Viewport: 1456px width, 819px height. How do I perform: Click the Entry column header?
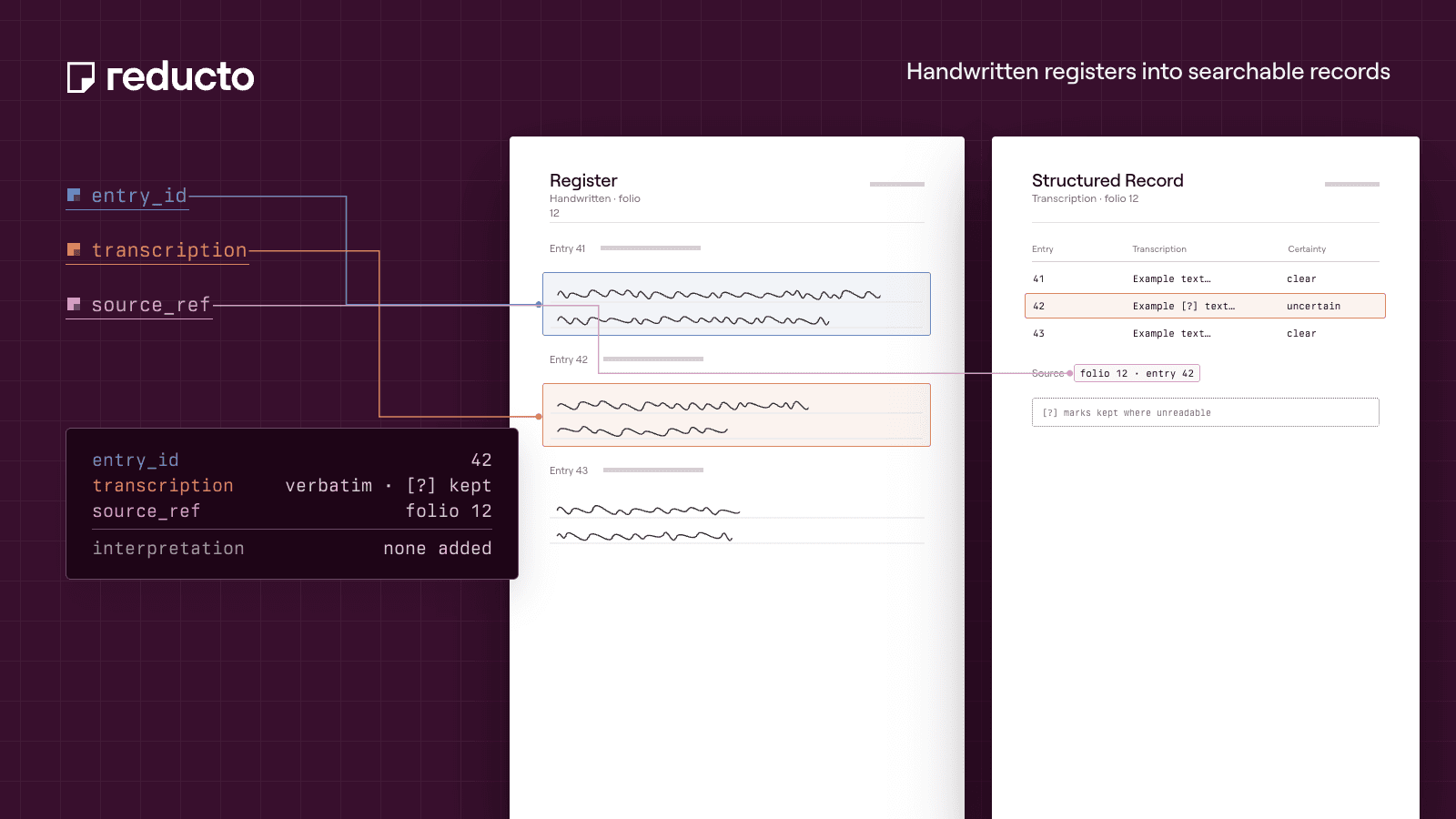point(1043,249)
